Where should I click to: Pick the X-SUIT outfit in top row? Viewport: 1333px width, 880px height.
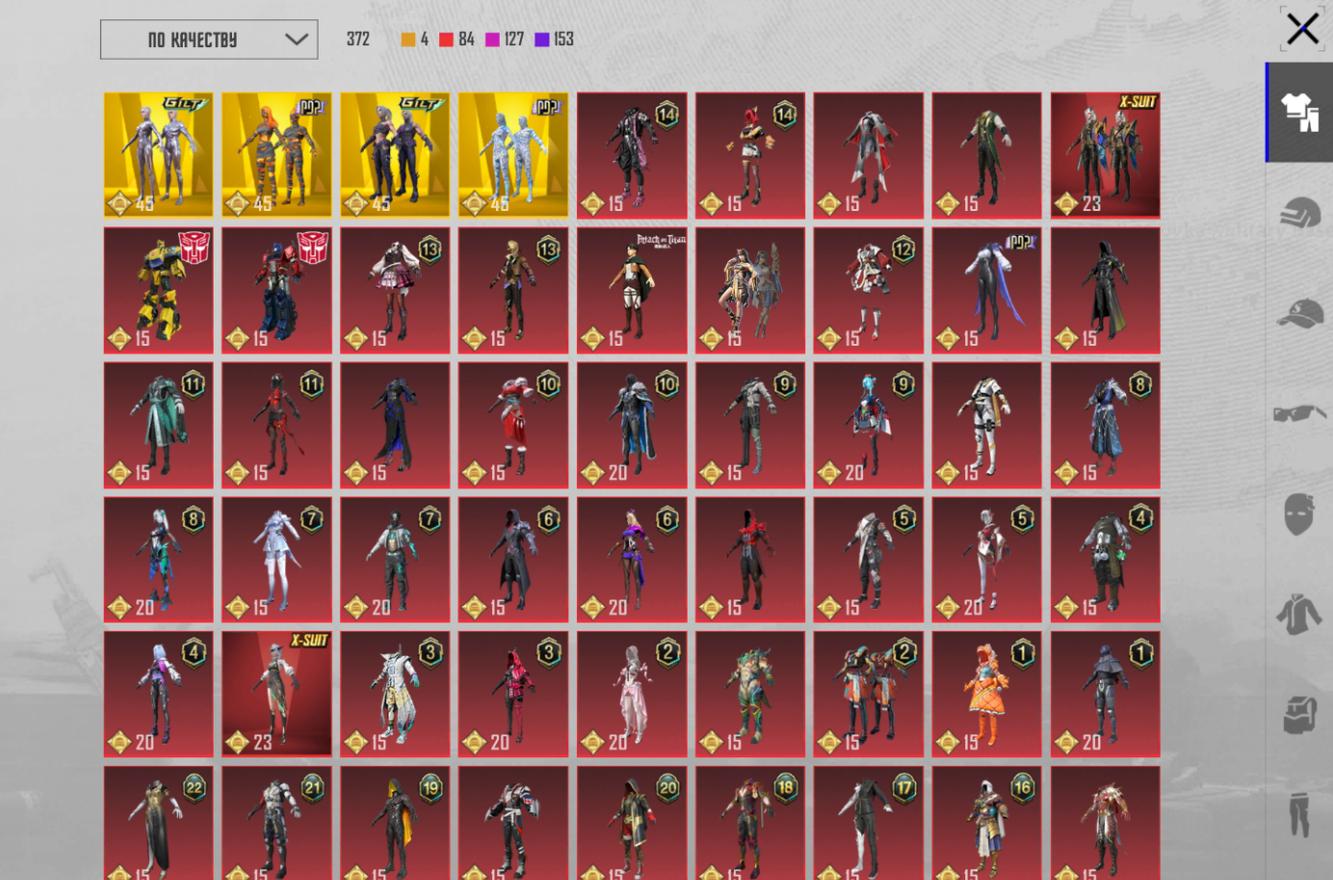[x=1105, y=155]
